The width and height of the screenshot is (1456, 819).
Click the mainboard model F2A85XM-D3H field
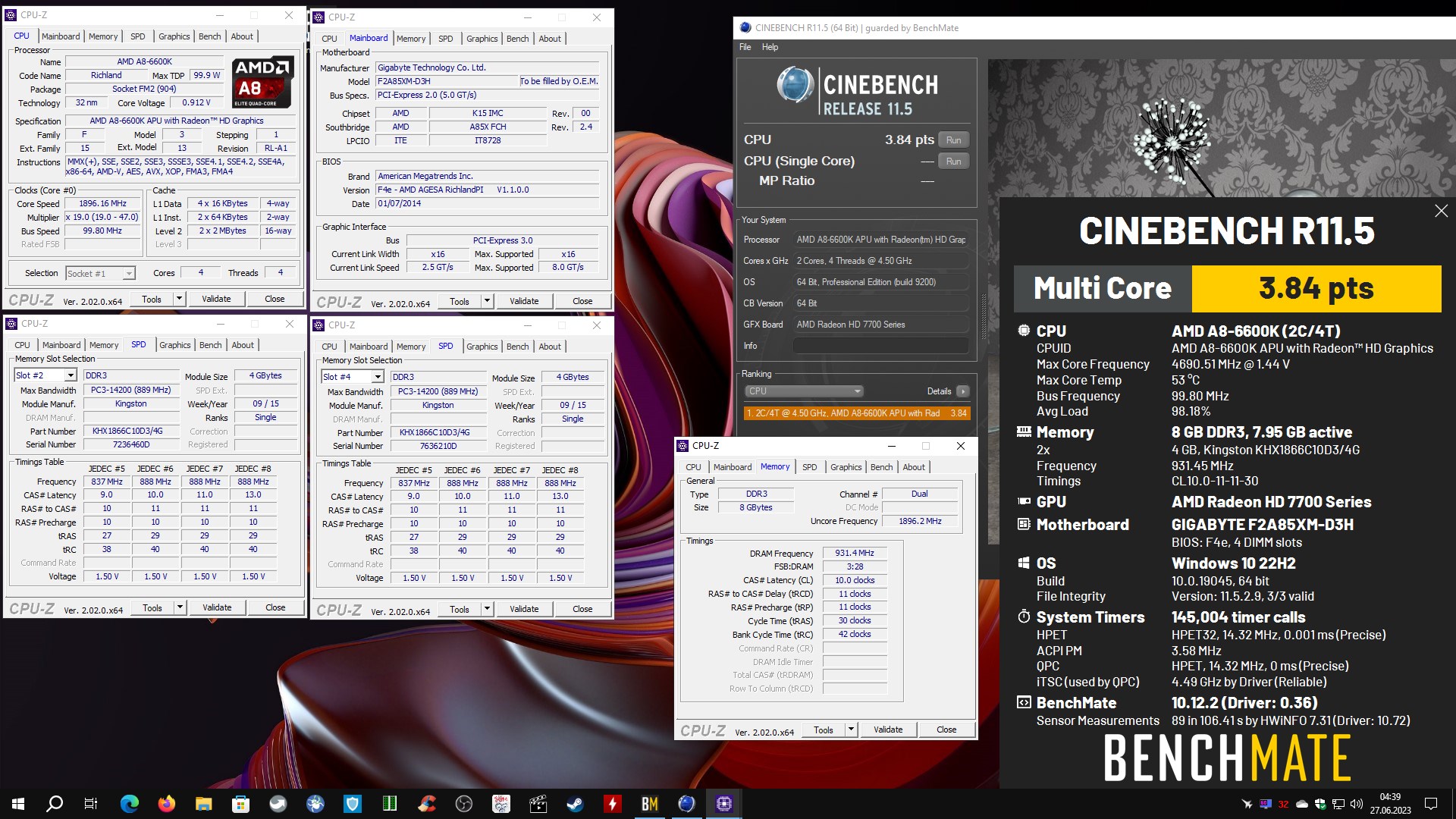[446, 82]
